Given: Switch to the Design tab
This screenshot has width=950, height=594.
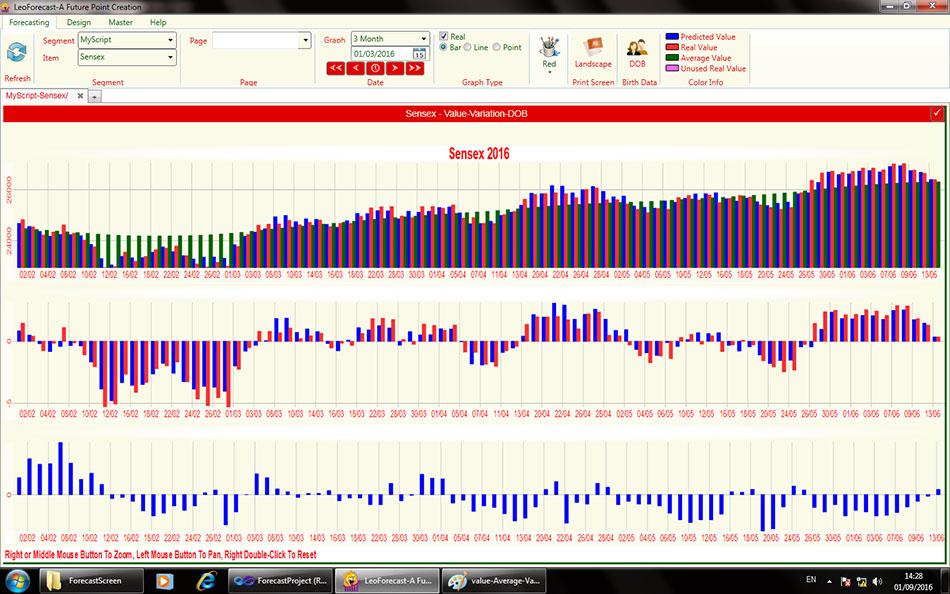Looking at the screenshot, I should [79, 22].
